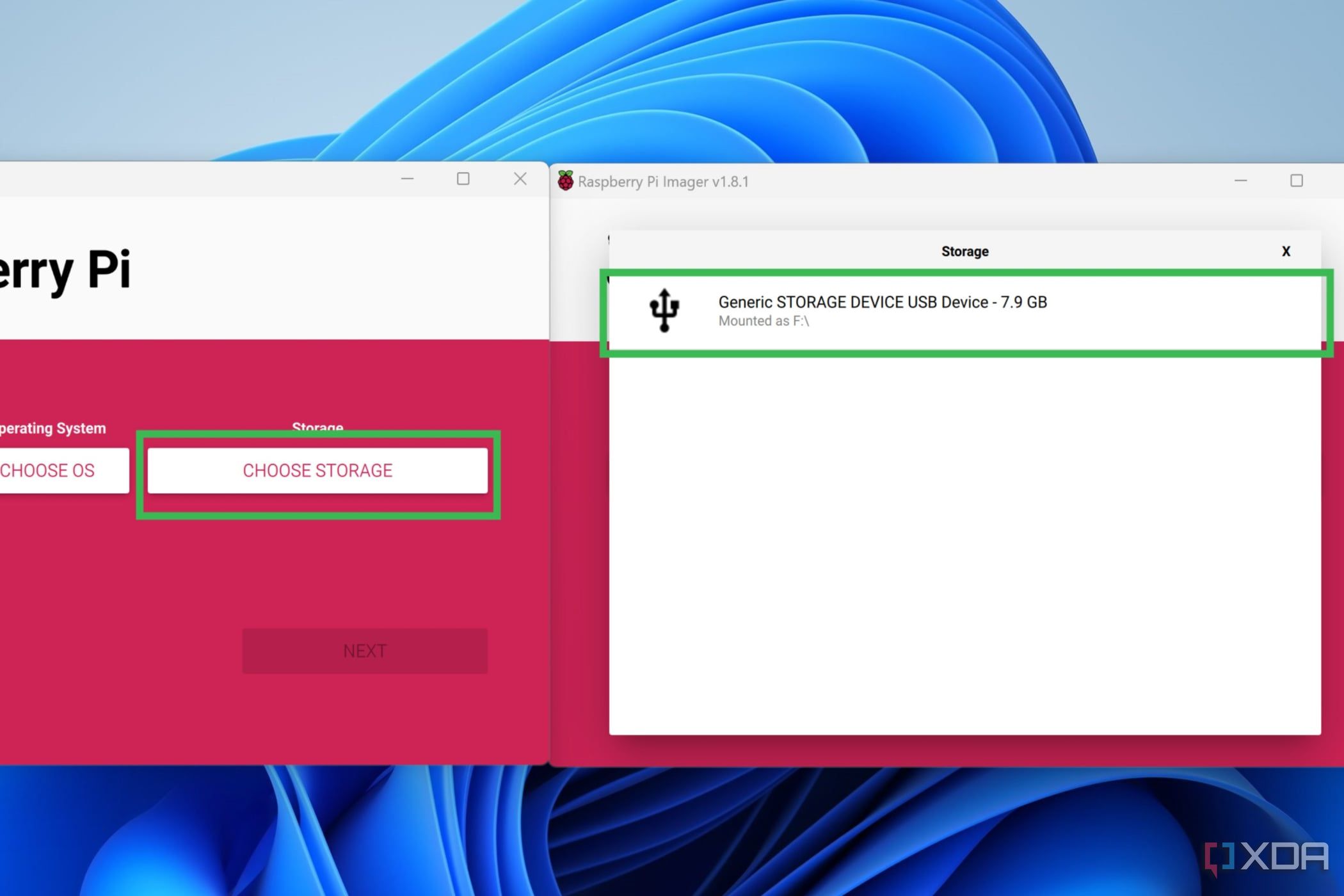Maximize the left Raspberry Pi Imager window
The width and height of the screenshot is (1344, 896).
[463, 179]
